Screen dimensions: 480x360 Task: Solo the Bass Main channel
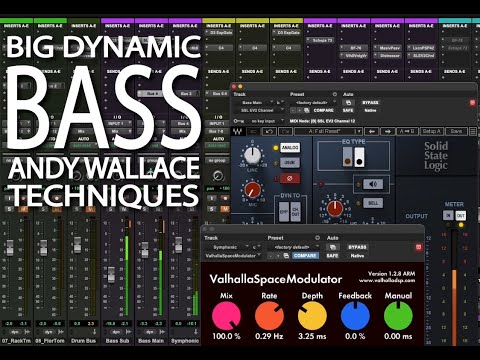coord(145,209)
